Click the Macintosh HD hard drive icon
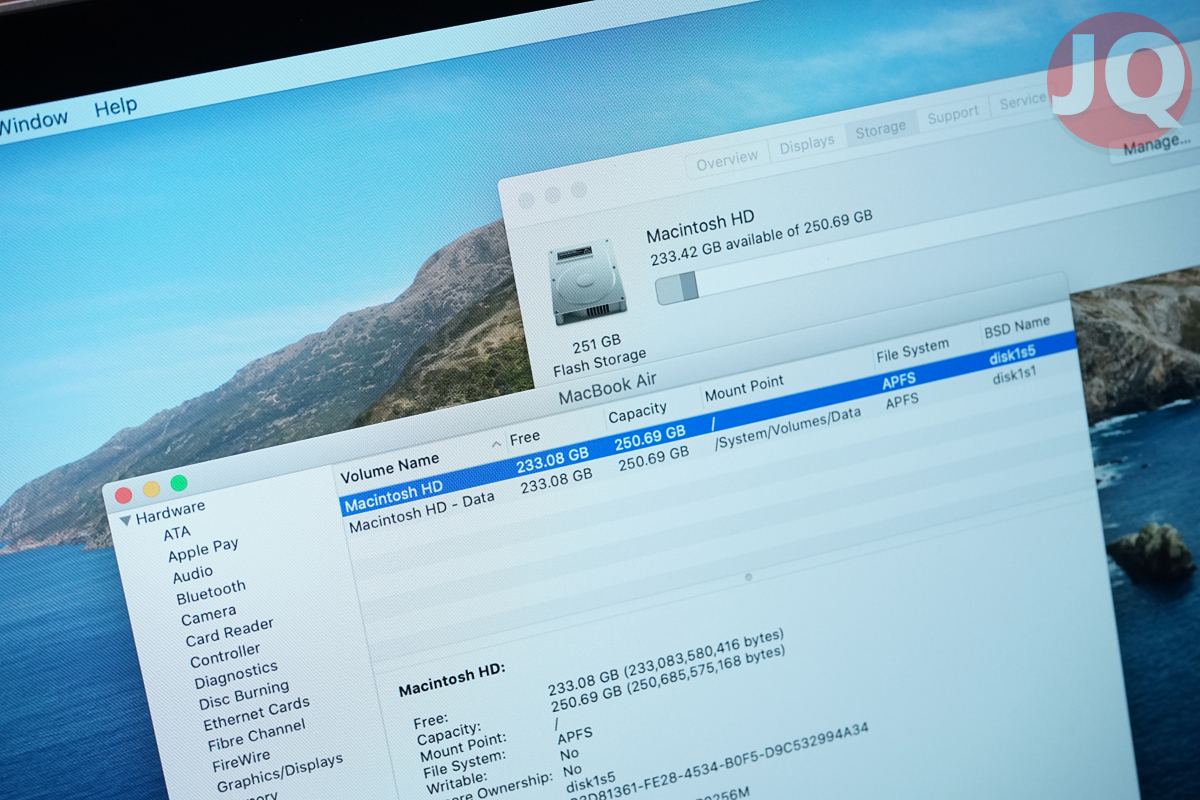Viewport: 1200px width, 800px height. pos(588,281)
